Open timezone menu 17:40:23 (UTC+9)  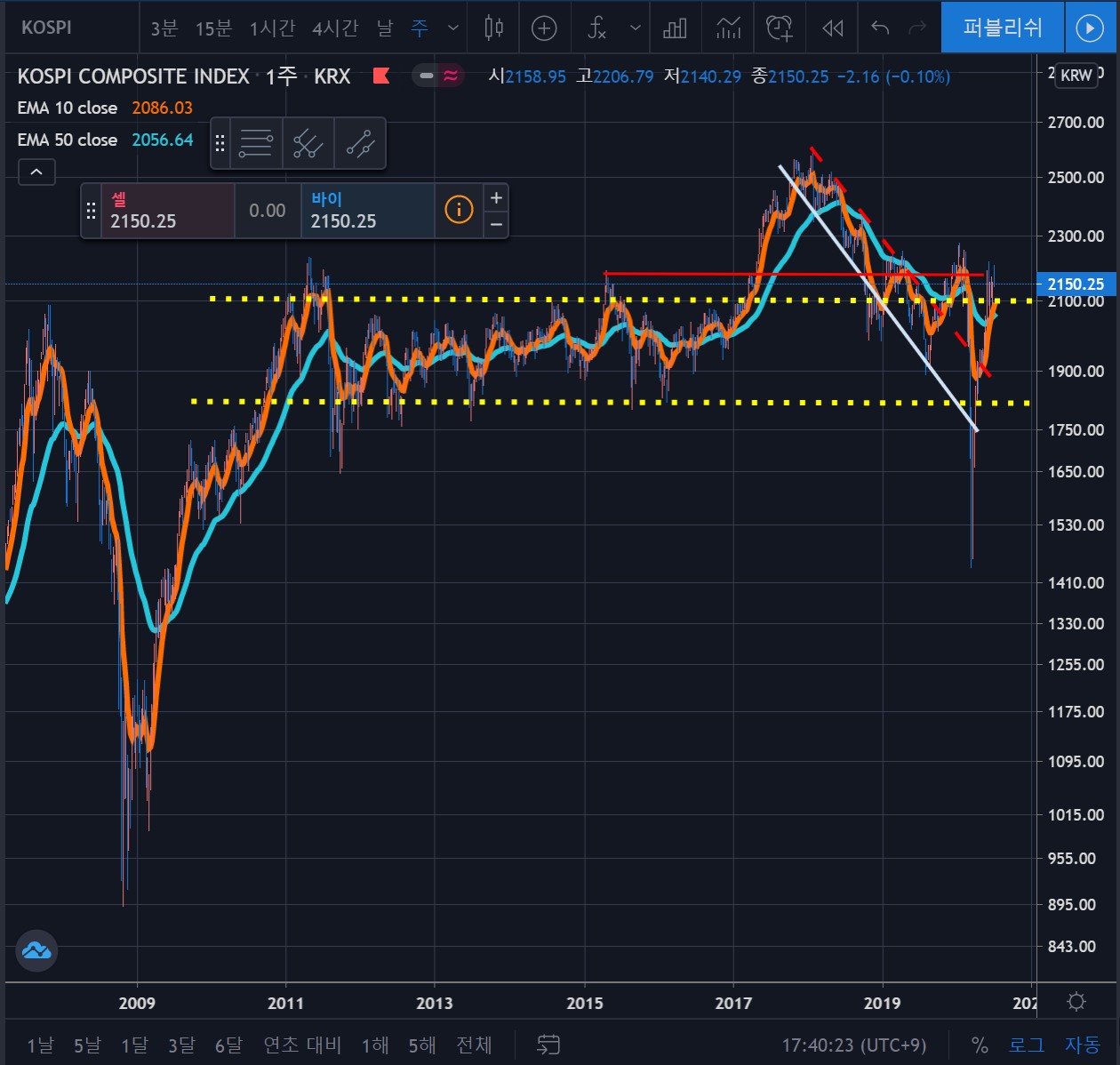coord(853,1045)
